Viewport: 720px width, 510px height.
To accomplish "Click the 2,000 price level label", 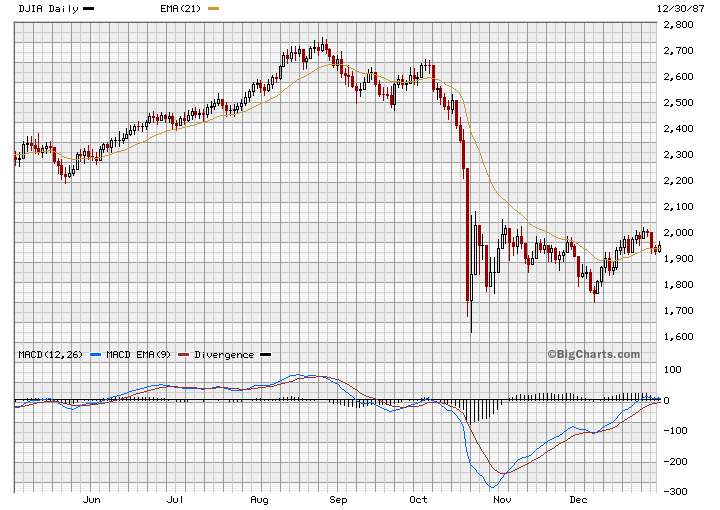I will 680,232.
